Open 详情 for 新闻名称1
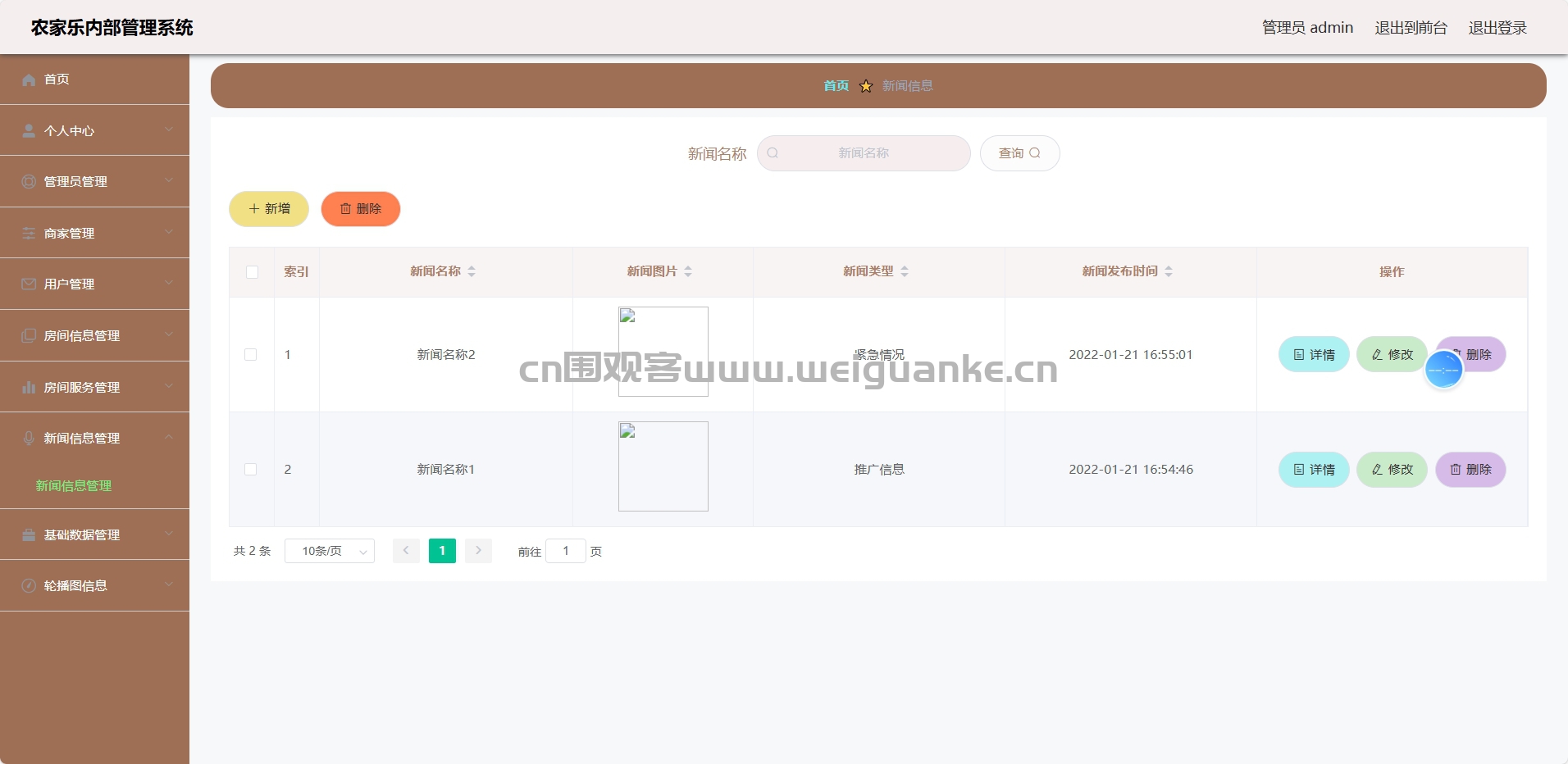Screen dimensions: 1568x764 tap(1314, 470)
